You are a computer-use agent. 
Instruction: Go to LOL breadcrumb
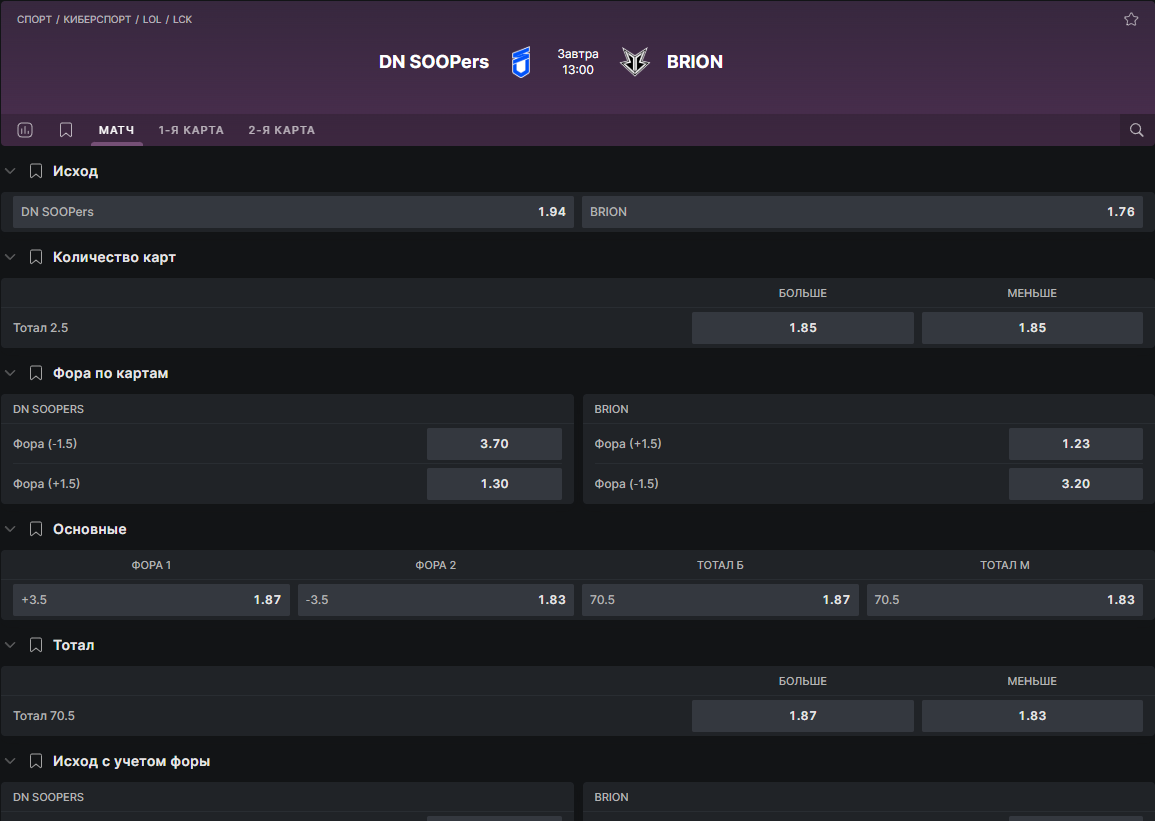pos(152,19)
